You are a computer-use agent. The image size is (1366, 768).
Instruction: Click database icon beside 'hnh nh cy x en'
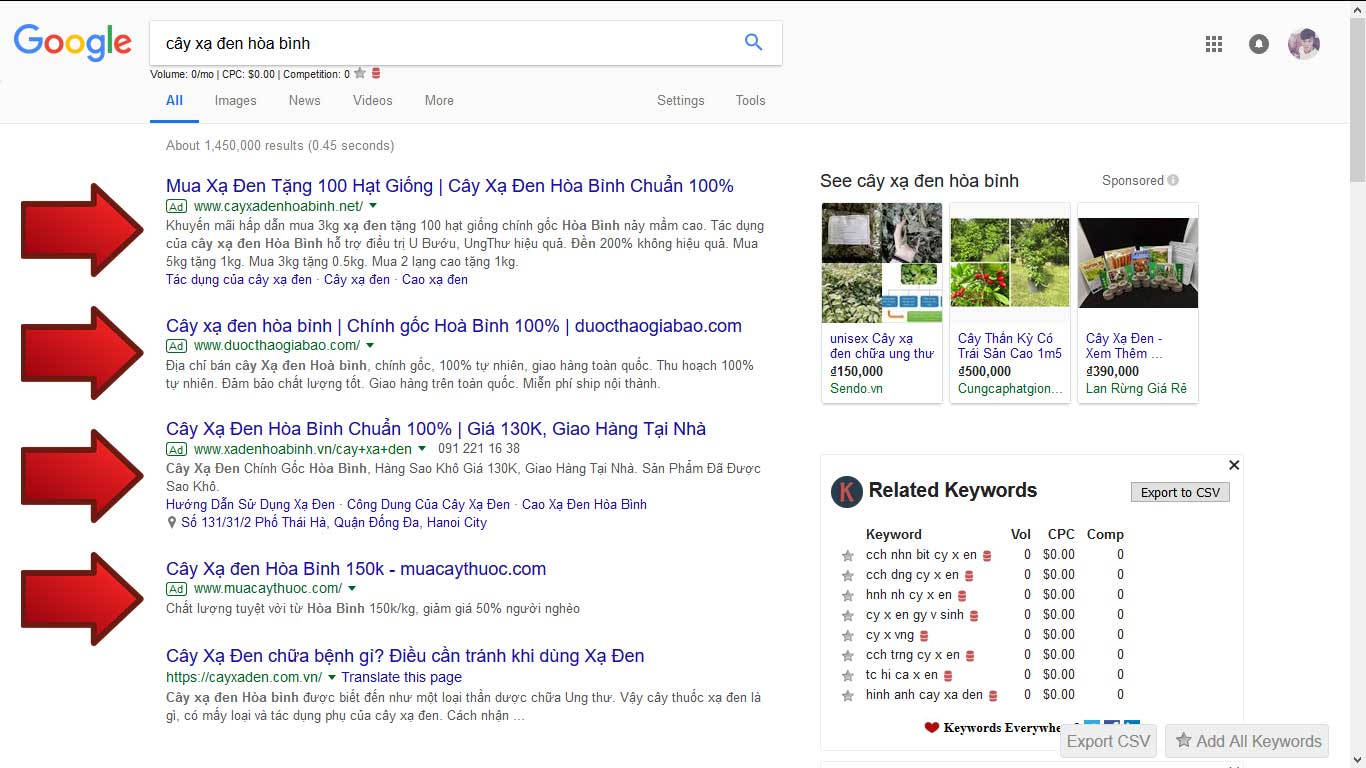(962, 595)
